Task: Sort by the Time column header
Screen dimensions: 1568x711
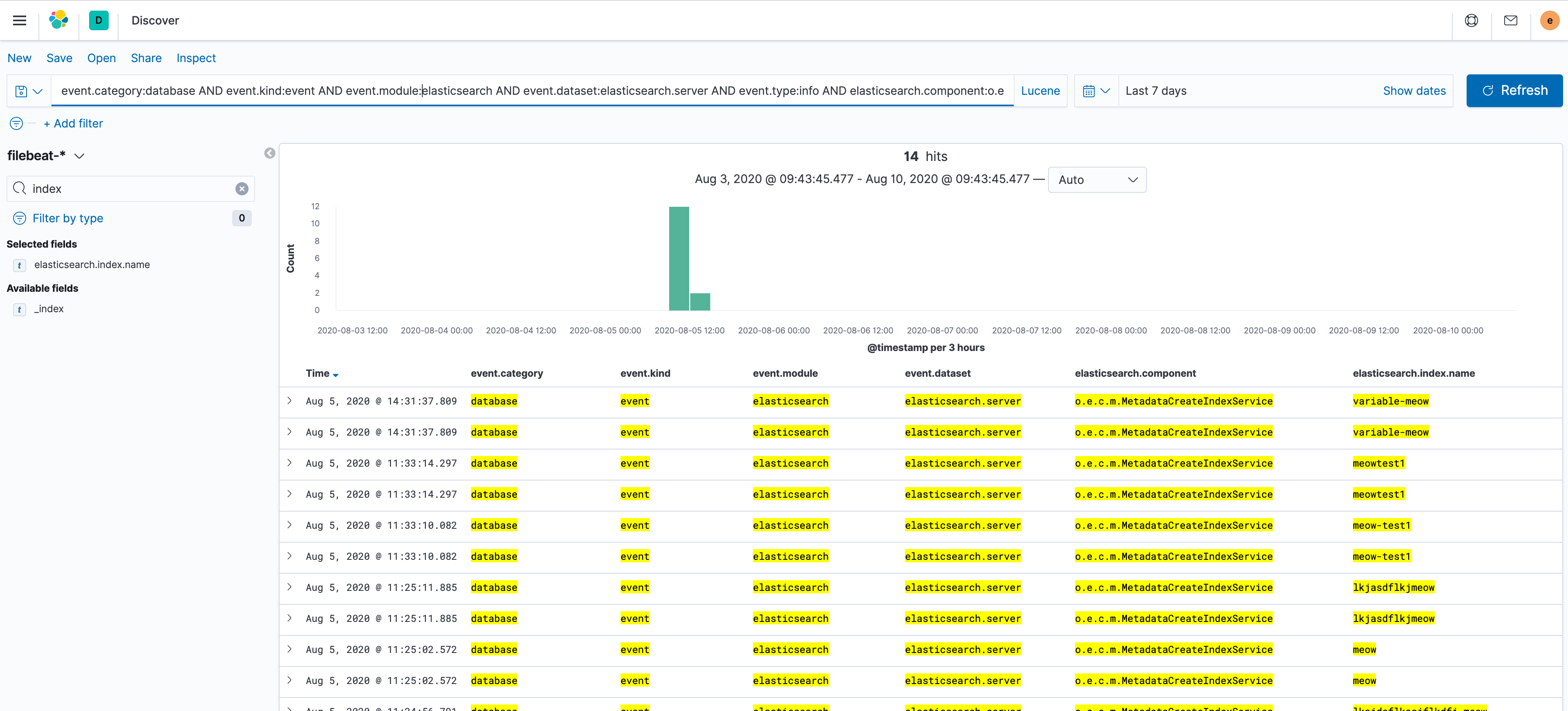Action: coord(322,373)
